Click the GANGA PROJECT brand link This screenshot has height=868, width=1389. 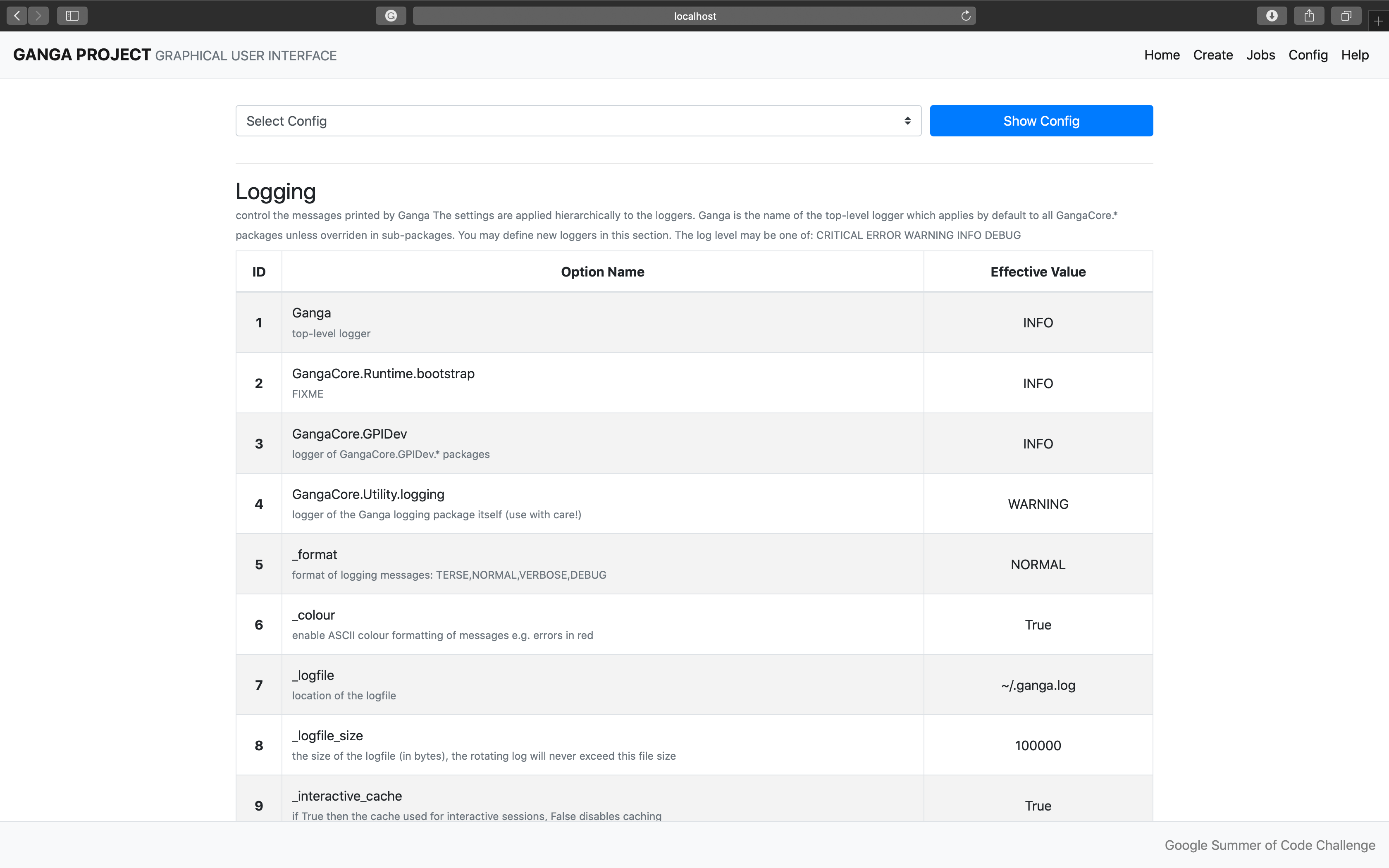coord(82,55)
